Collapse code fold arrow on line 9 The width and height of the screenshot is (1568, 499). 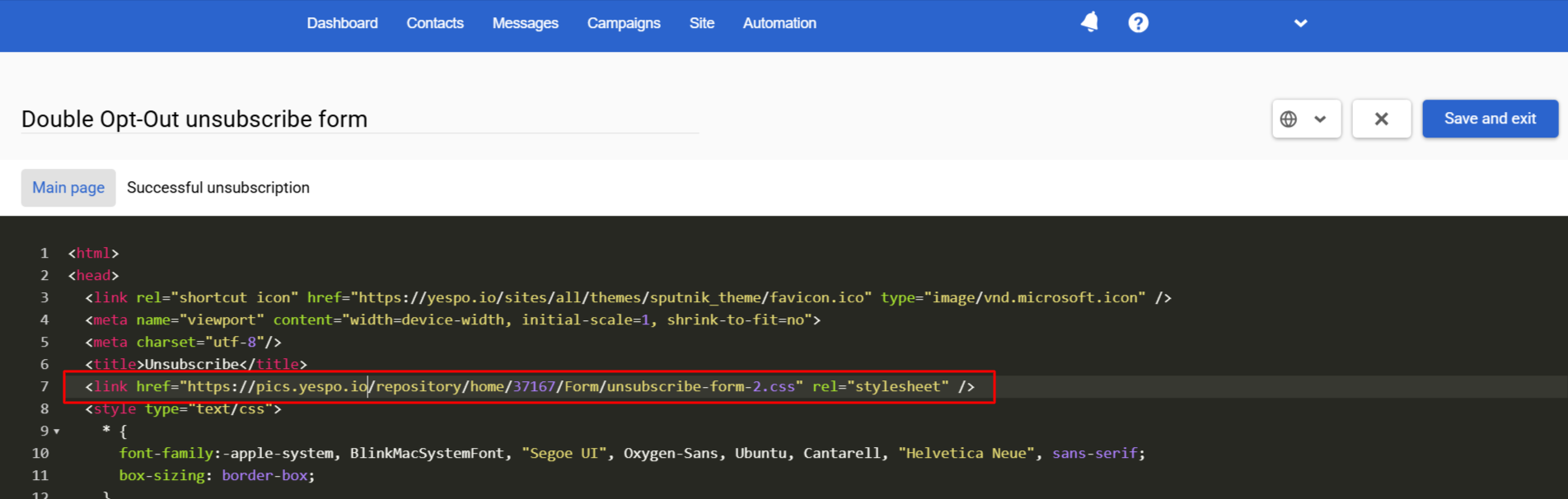click(57, 431)
